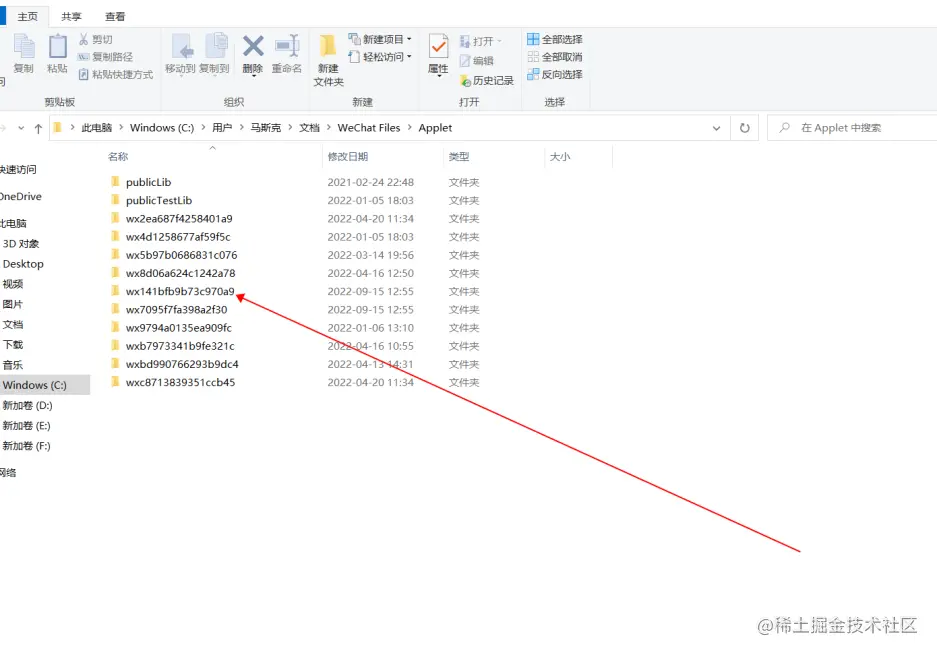The height and width of the screenshot is (655, 937).
Task: Click the 文档 breadcrumb segment
Action: (310, 128)
